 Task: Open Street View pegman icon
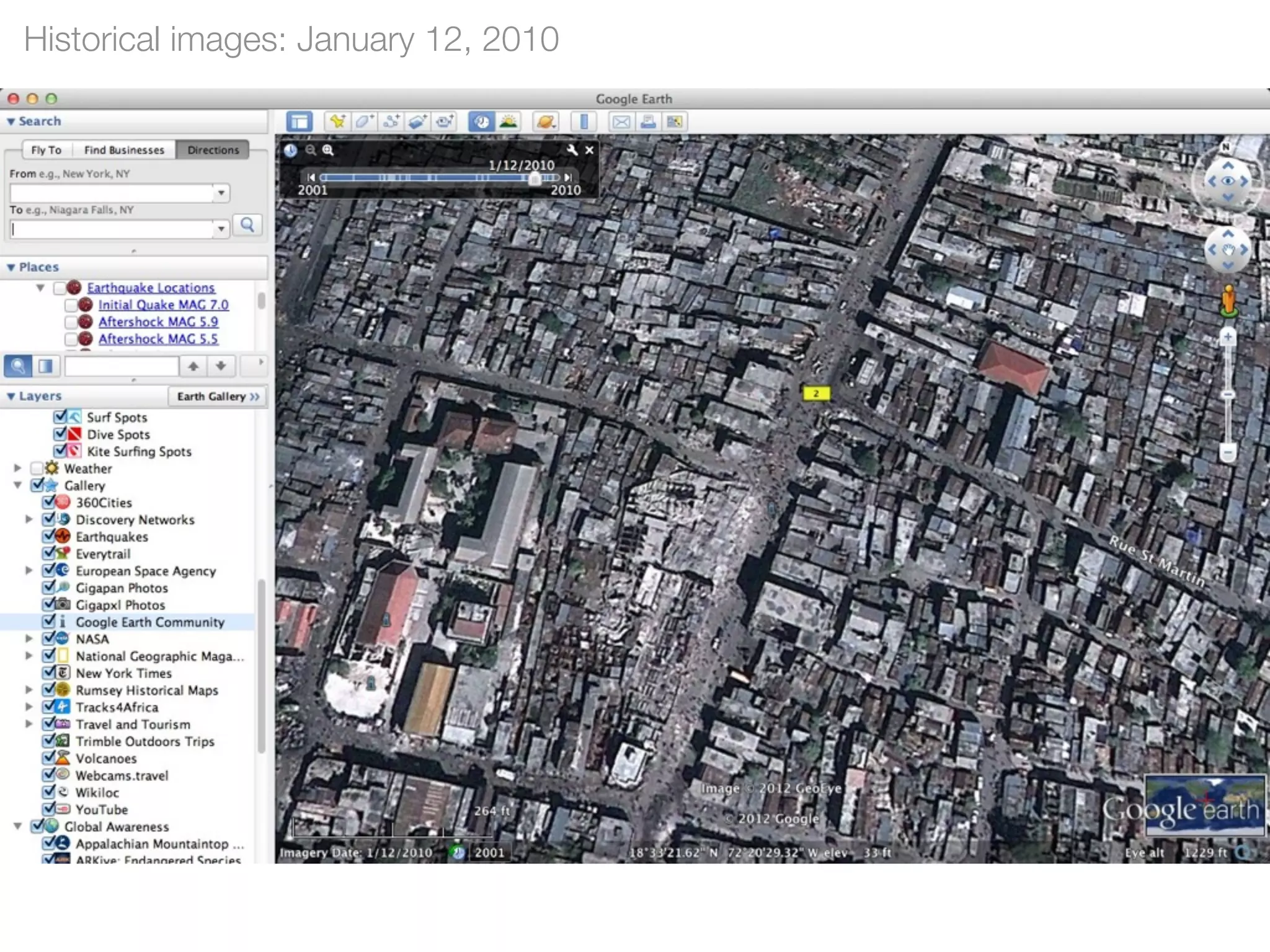(x=1228, y=301)
